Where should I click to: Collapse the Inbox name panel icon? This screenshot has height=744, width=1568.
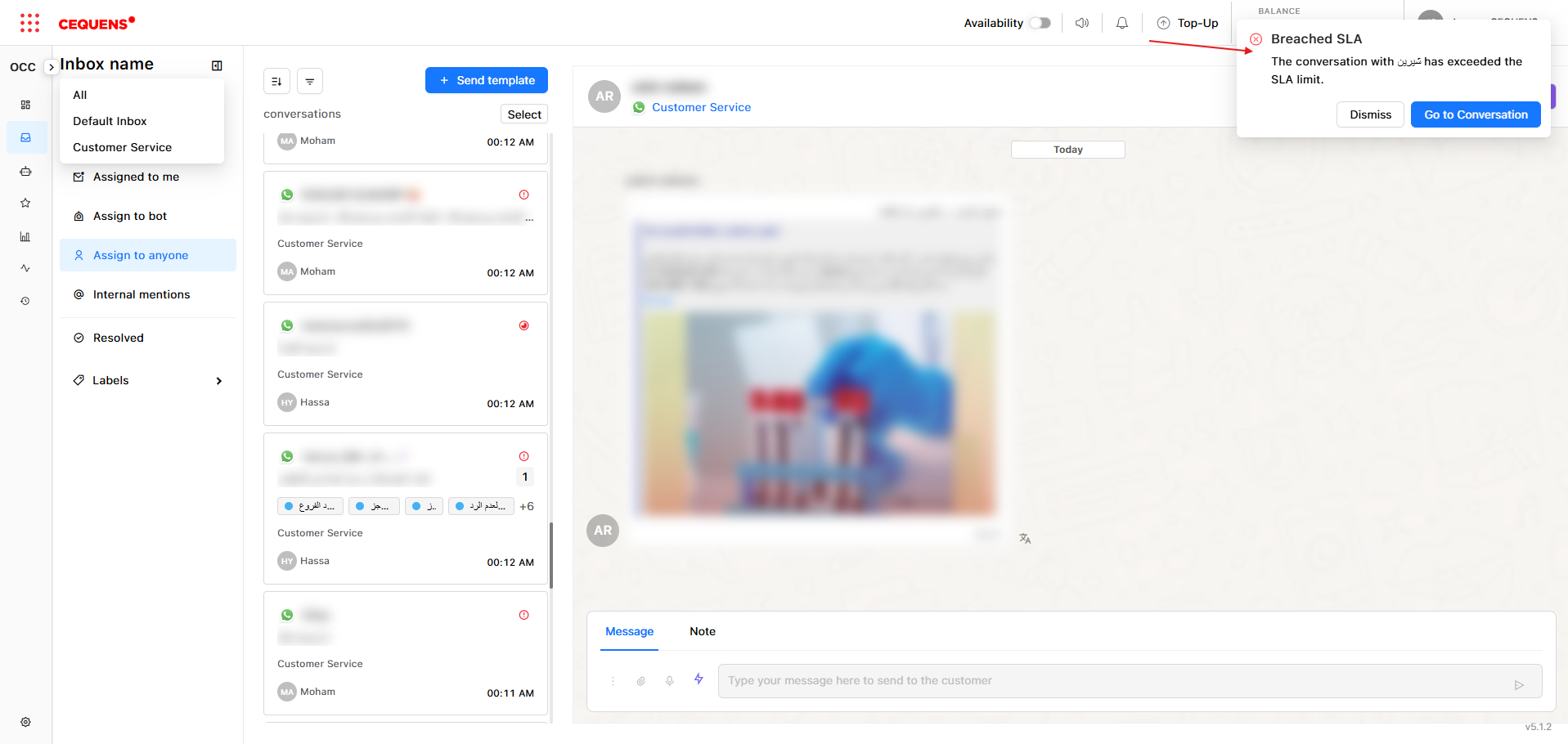[217, 65]
